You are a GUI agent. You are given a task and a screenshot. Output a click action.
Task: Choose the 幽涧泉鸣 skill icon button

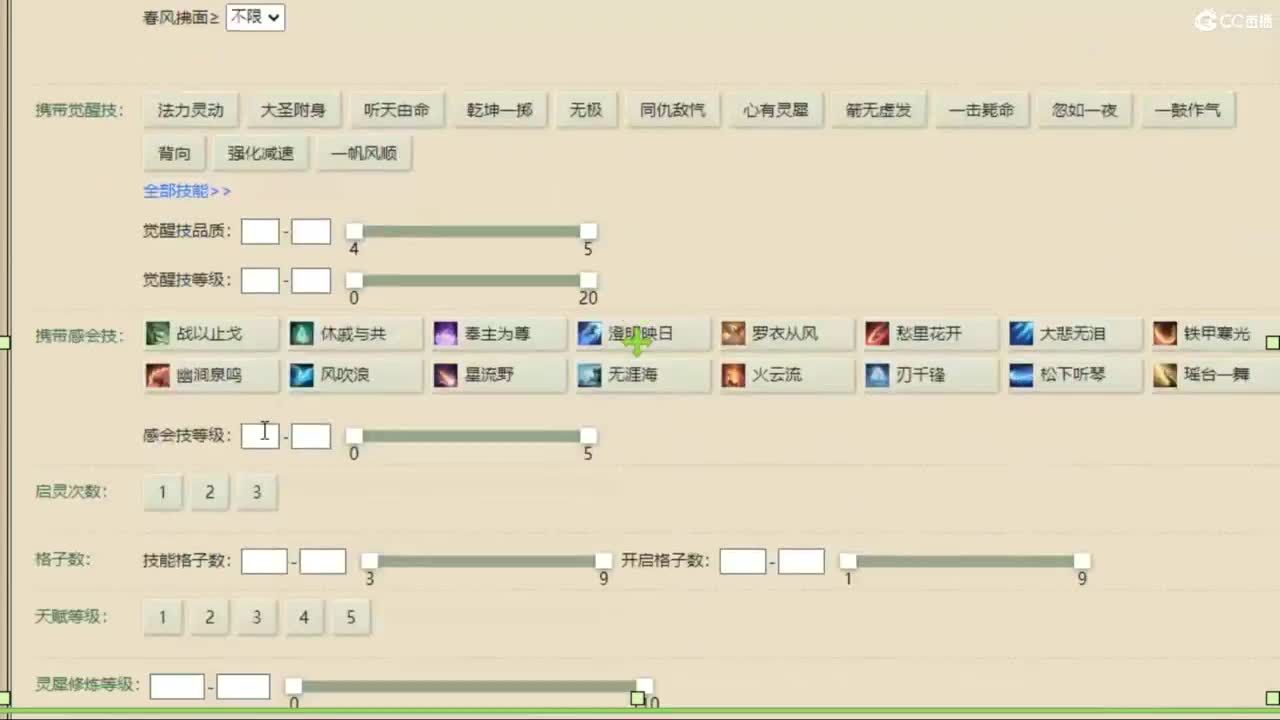pos(211,376)
